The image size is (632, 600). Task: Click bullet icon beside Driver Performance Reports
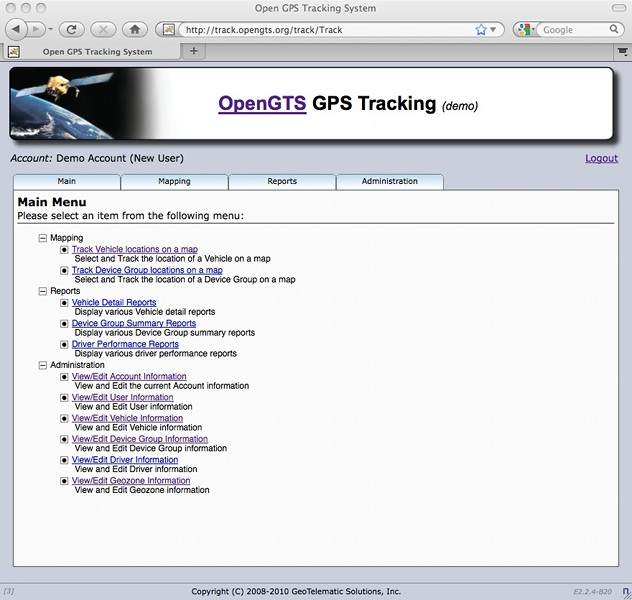point(64,345)
